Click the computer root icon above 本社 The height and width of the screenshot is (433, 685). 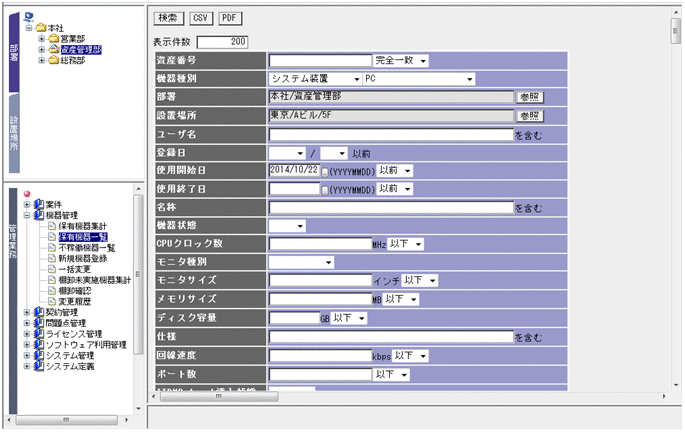pyautogui.click(x=29, y=17)
